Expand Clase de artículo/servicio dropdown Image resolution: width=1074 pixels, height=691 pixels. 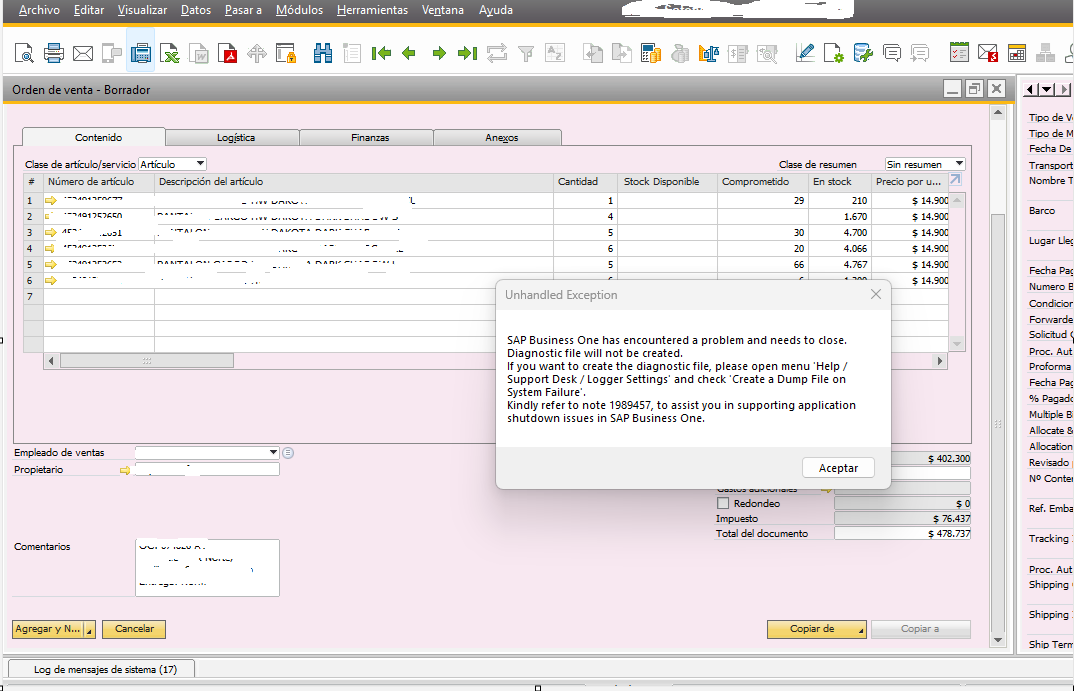(200, 164)
